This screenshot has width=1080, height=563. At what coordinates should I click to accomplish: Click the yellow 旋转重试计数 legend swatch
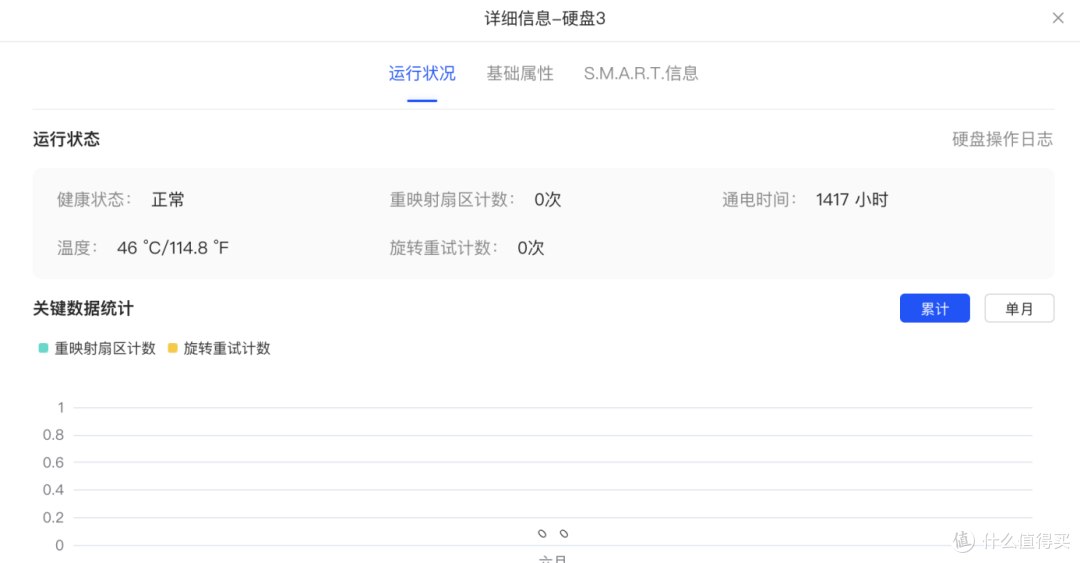(173, 349)
